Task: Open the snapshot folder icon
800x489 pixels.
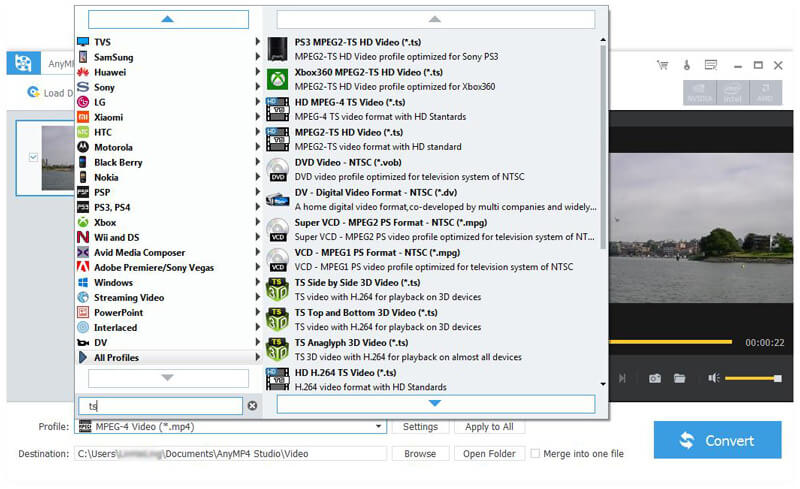Action: (x=679, y=378)
